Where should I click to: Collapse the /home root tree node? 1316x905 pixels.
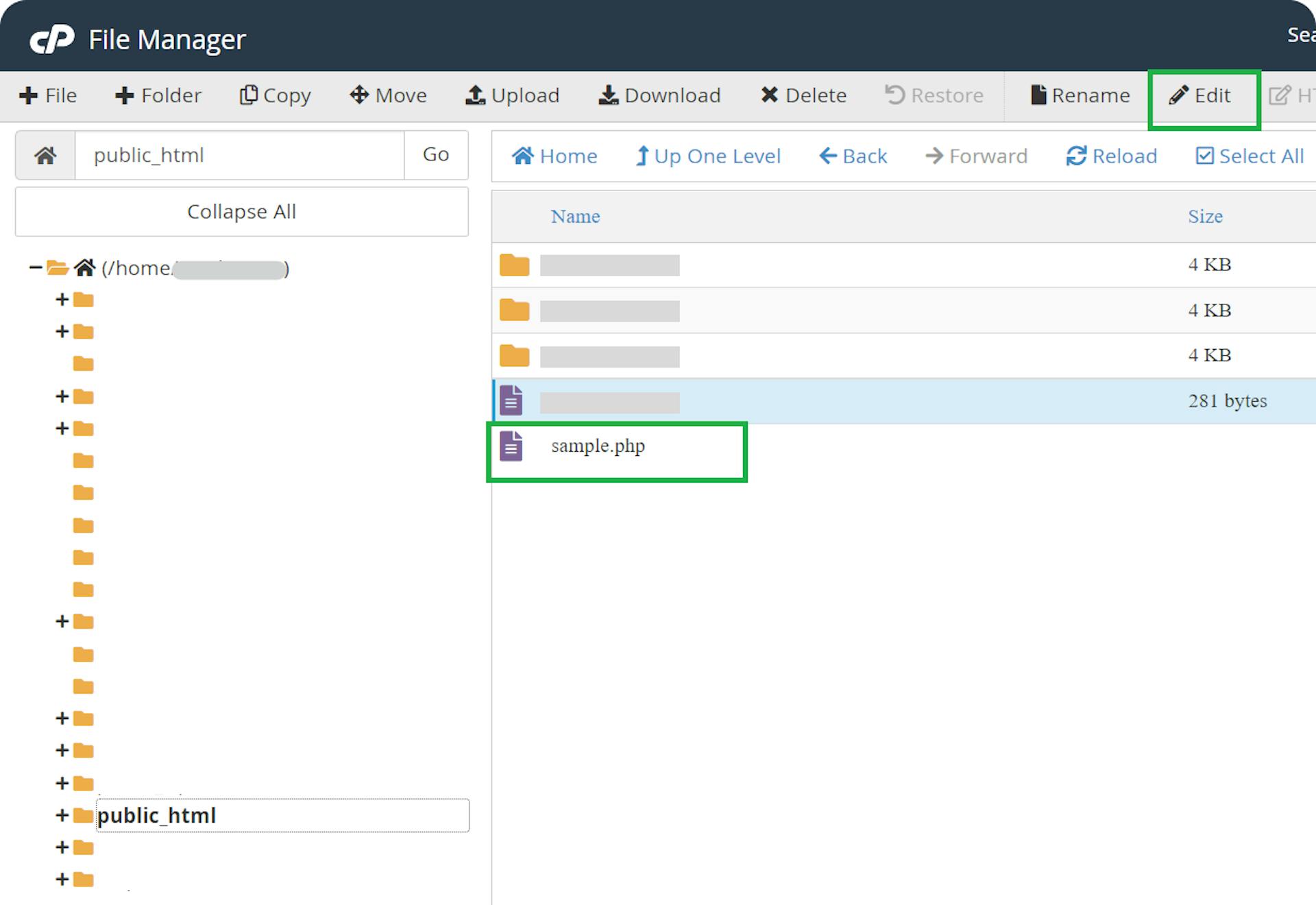(x=36, y=268)
